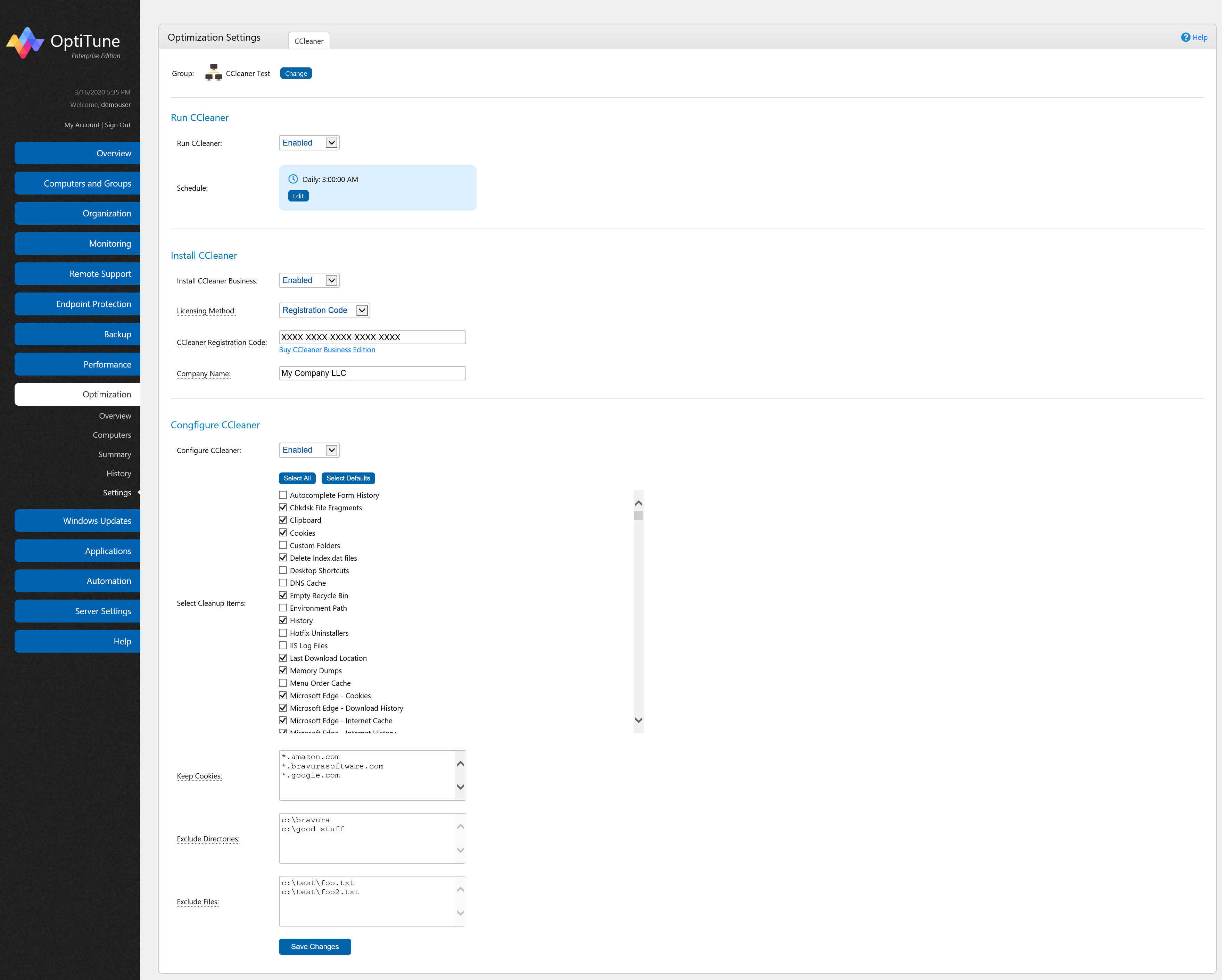Viewport: 1222px width, 980px height.
Task: Toggle the Cookies checkbox
Action: [283, 533]
